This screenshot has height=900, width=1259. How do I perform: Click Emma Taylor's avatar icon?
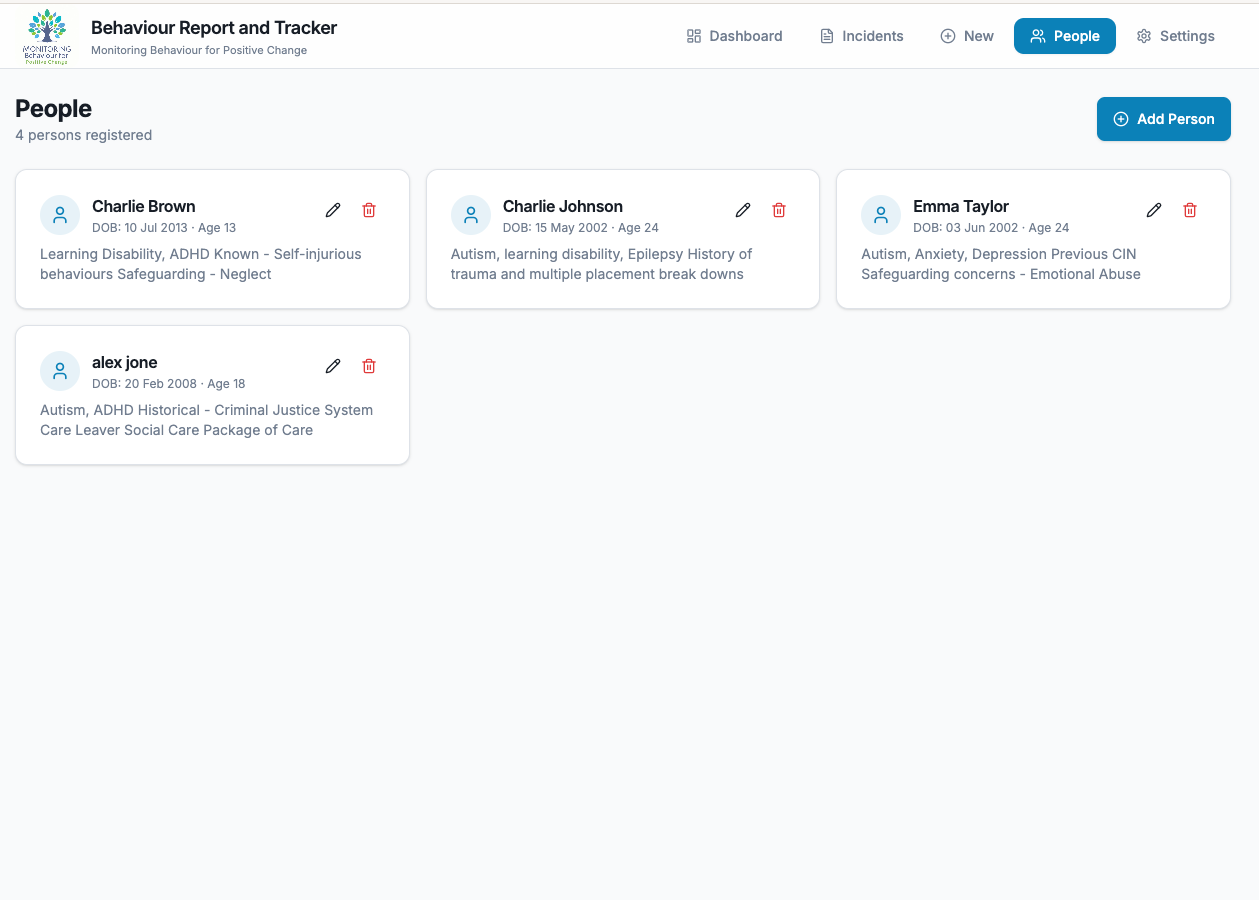(x=881, y=215)
